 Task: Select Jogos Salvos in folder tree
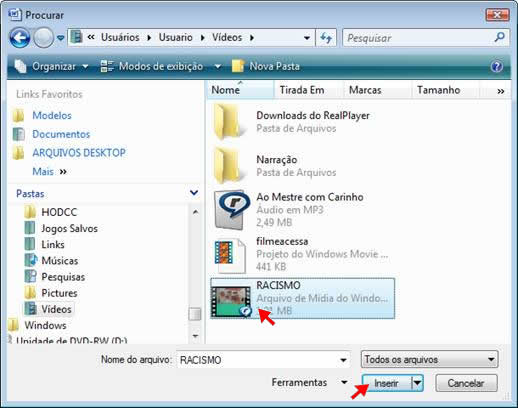tap(69, 228)
